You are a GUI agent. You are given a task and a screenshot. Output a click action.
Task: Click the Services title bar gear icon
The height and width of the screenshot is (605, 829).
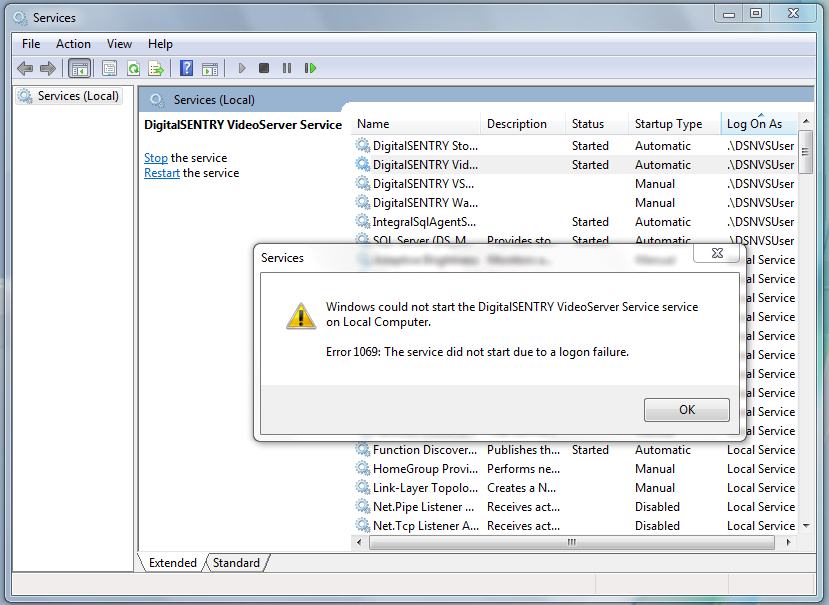click(21, 18)
